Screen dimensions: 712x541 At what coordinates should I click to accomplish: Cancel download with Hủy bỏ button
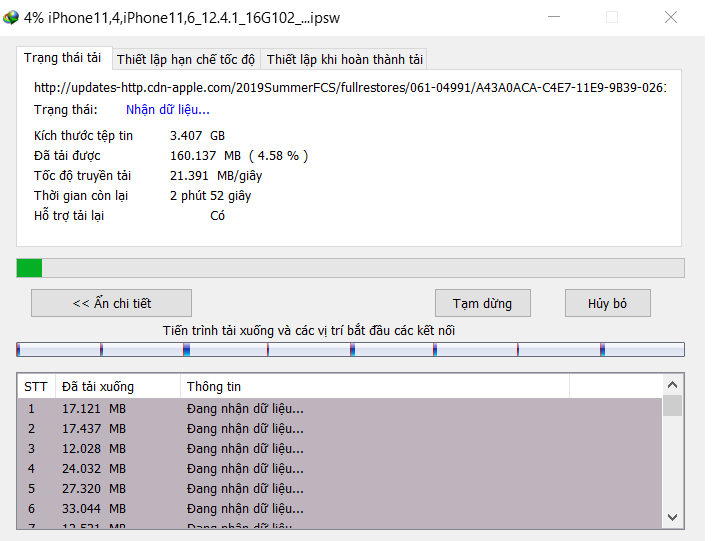608,303
